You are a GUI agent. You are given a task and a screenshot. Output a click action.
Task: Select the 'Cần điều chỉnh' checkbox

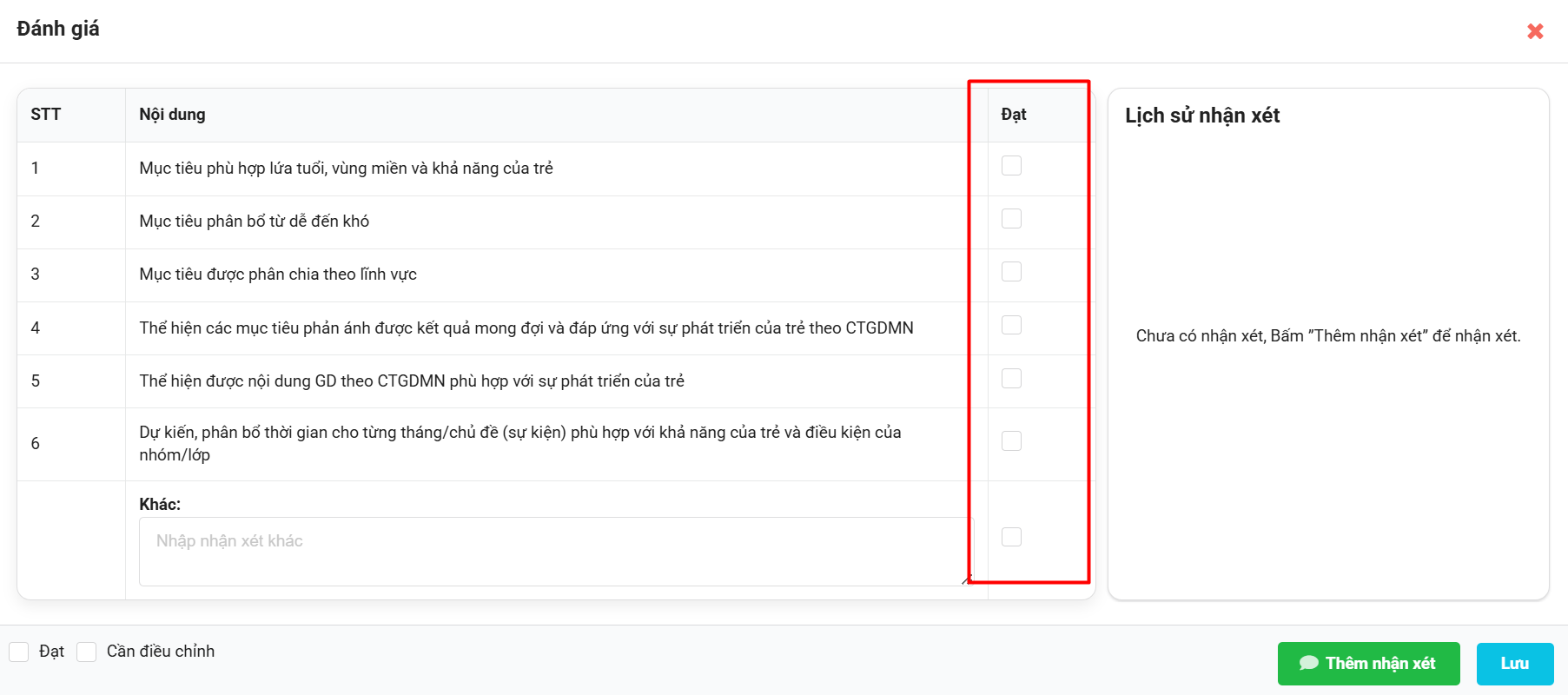tap(87, 652)
